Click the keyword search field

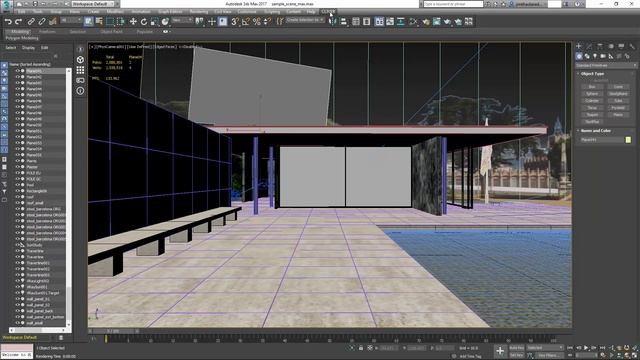click(453, 4)
